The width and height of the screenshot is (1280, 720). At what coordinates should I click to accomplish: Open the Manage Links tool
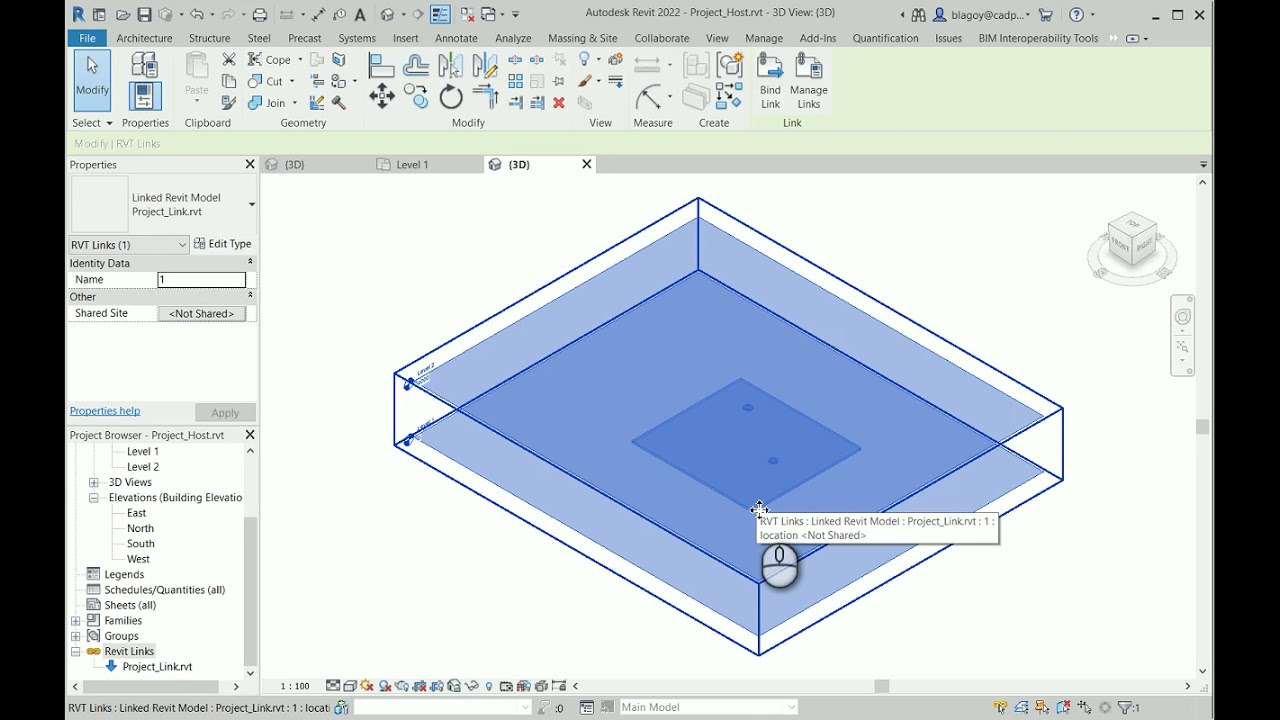808,81
